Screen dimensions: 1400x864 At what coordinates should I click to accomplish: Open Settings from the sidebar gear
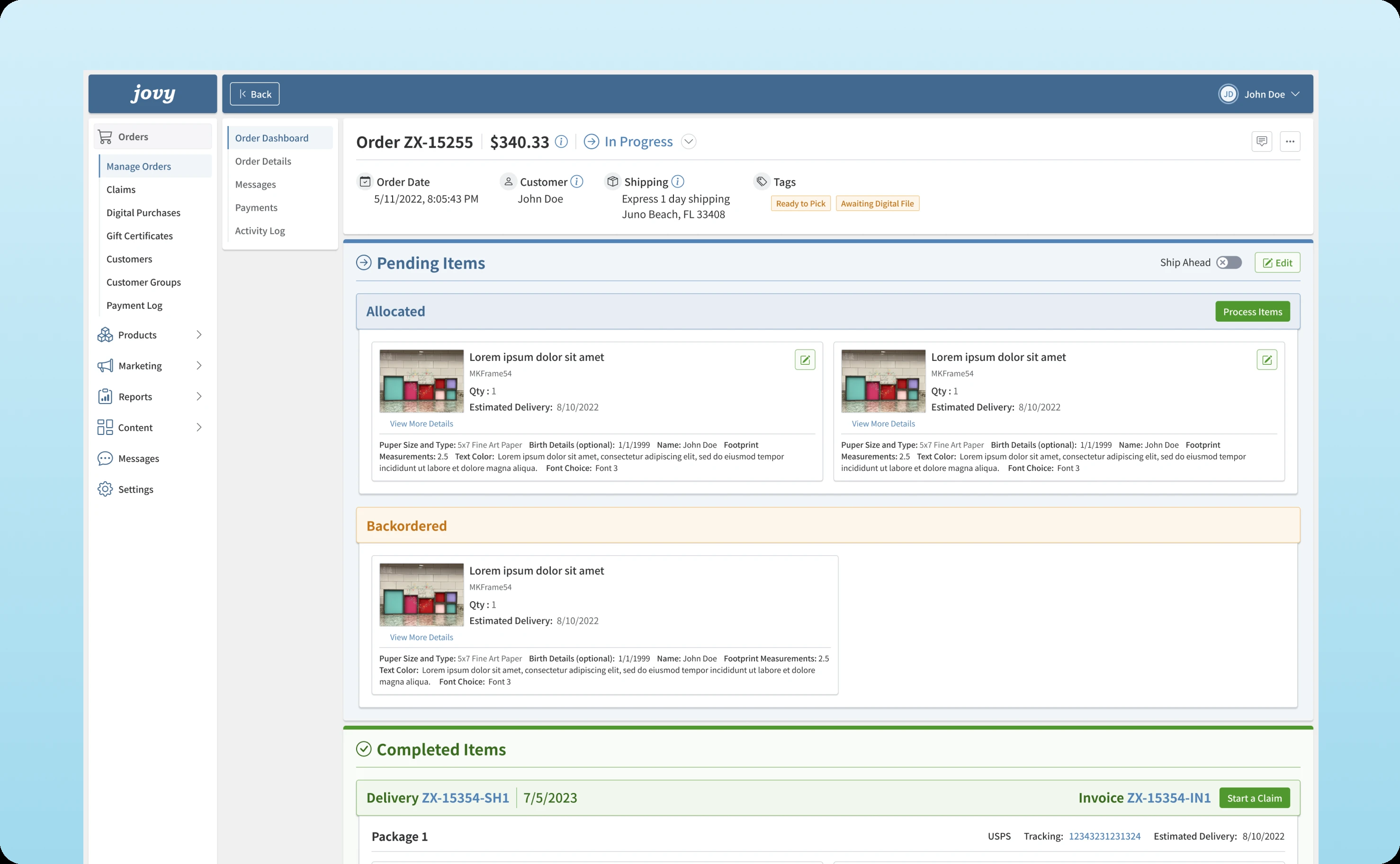click(x=105, y=489)
